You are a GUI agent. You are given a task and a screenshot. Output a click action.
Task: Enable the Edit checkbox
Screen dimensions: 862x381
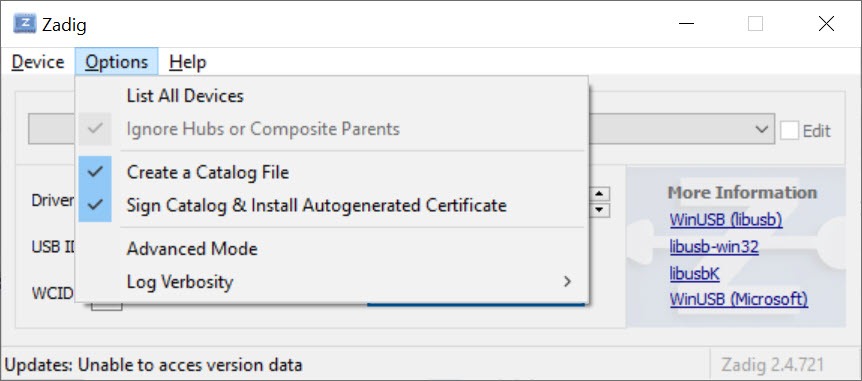point(789,130)
